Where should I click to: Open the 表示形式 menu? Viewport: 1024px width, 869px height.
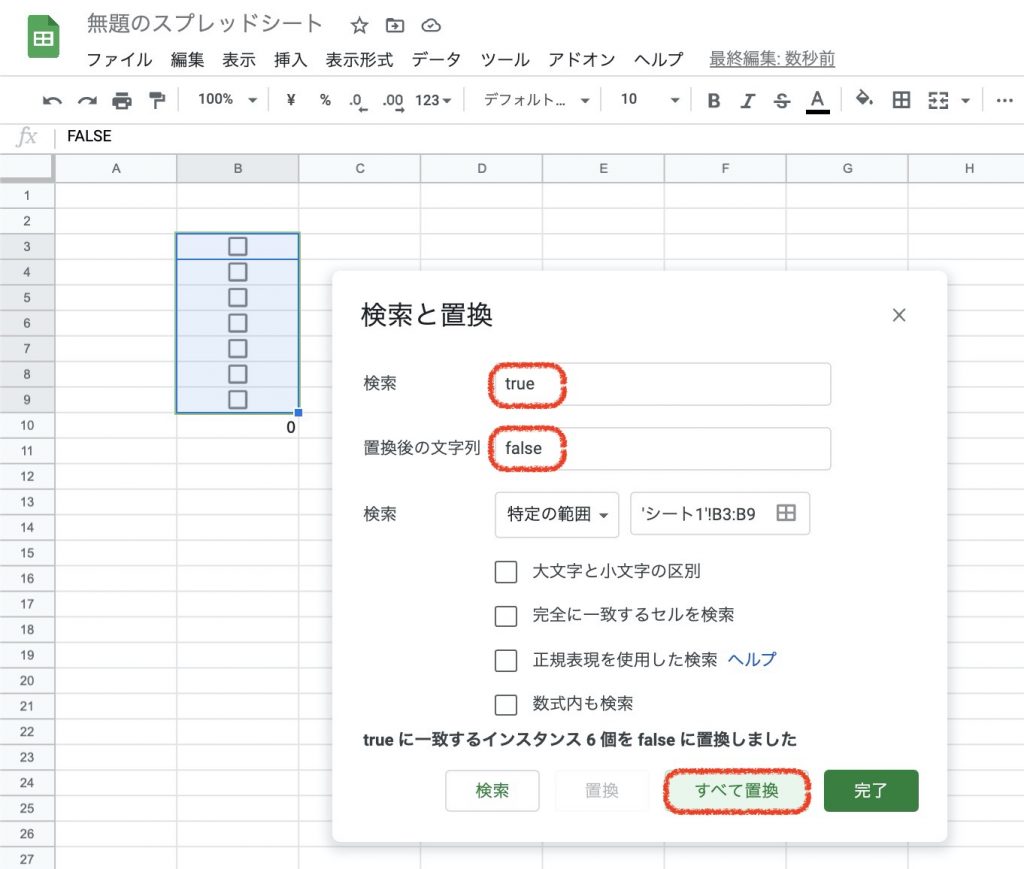(359, 59)
